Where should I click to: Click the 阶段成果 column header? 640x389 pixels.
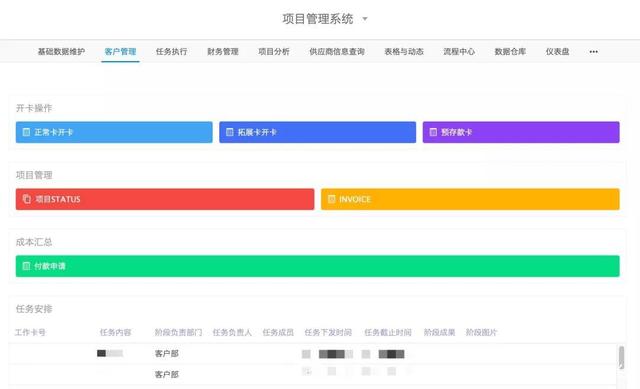439,332
